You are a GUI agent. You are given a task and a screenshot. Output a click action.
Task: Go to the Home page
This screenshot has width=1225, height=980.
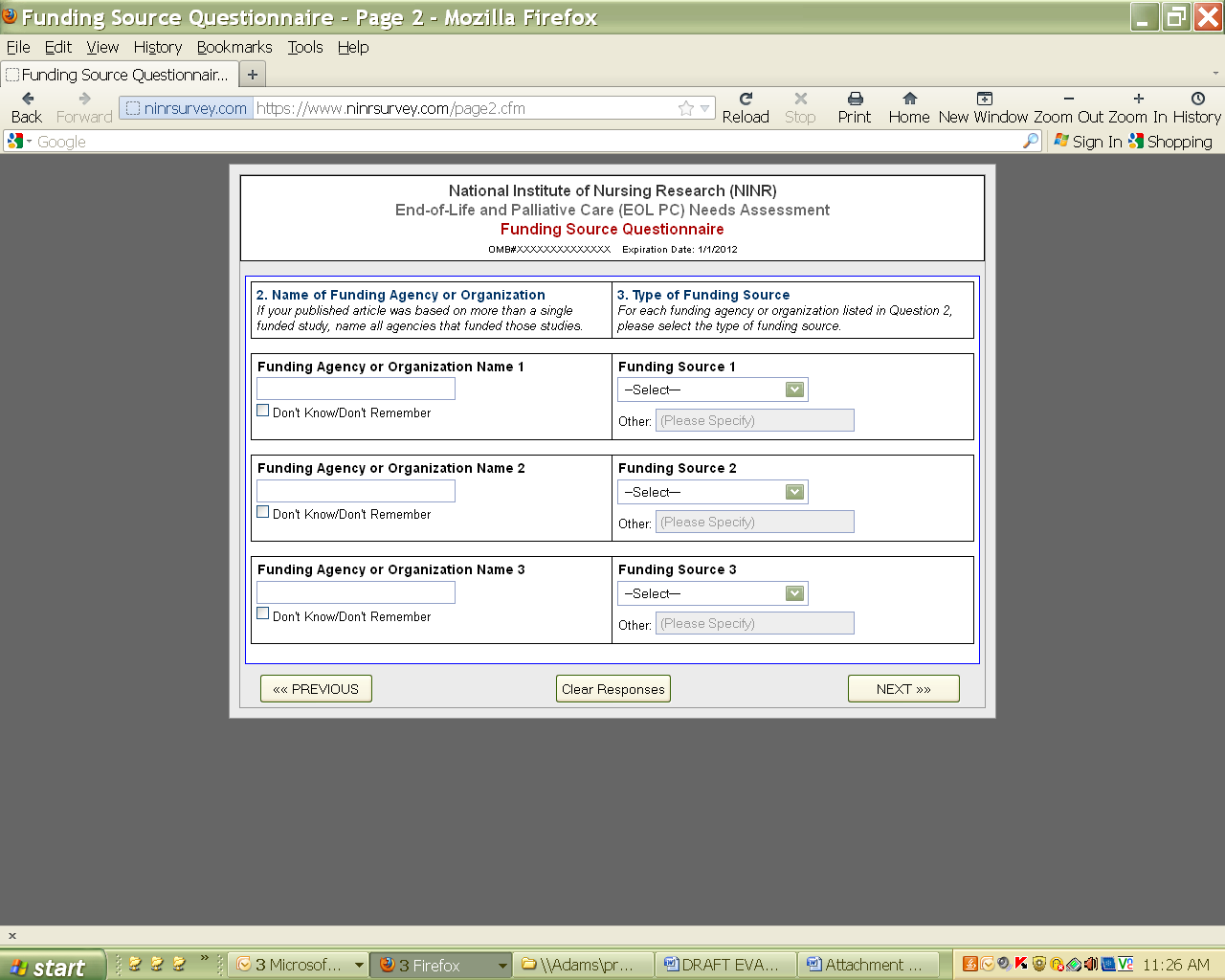pos(909,107)
